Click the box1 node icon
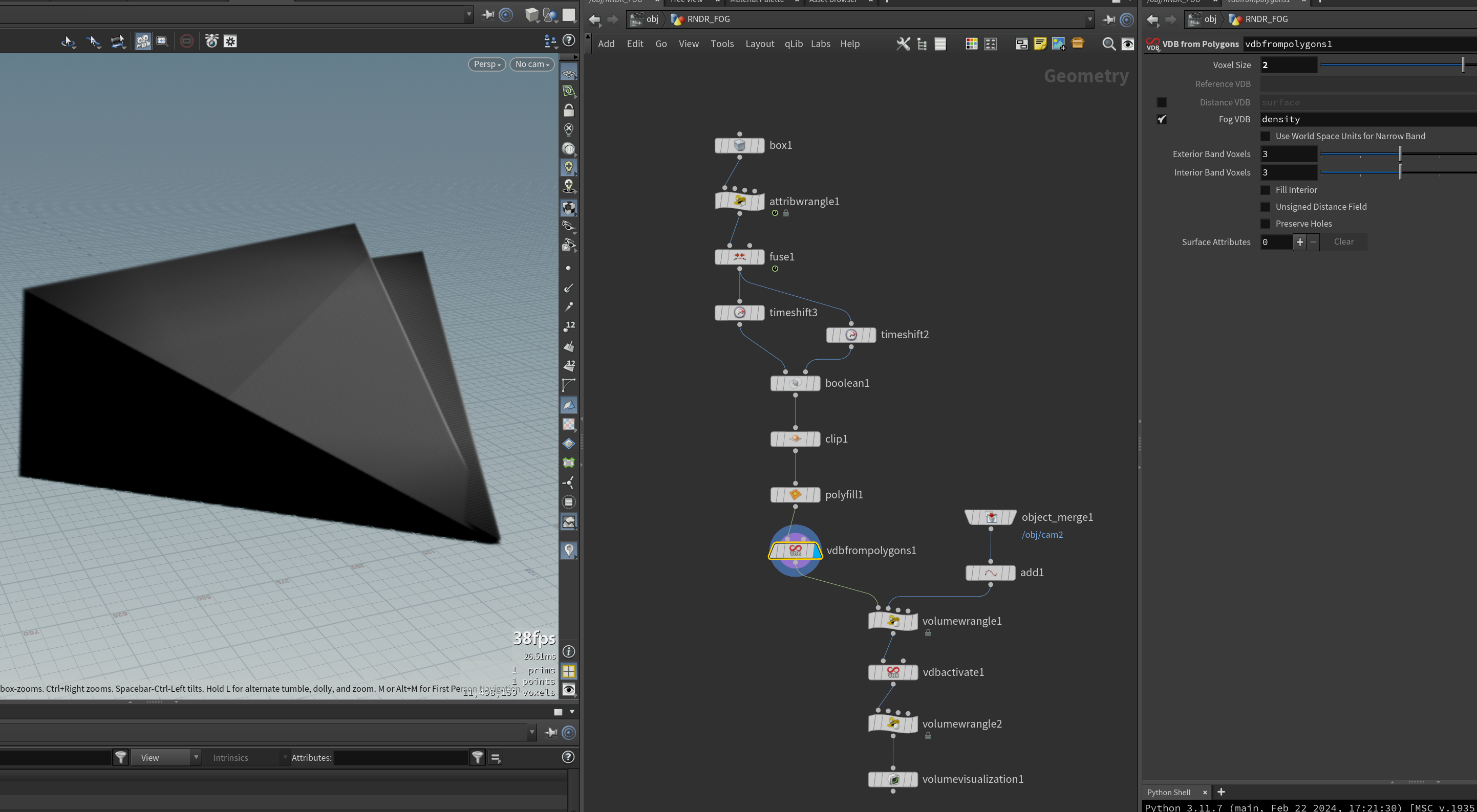The height and width of the screenshot is (812, 1477). tap(739, 145)
